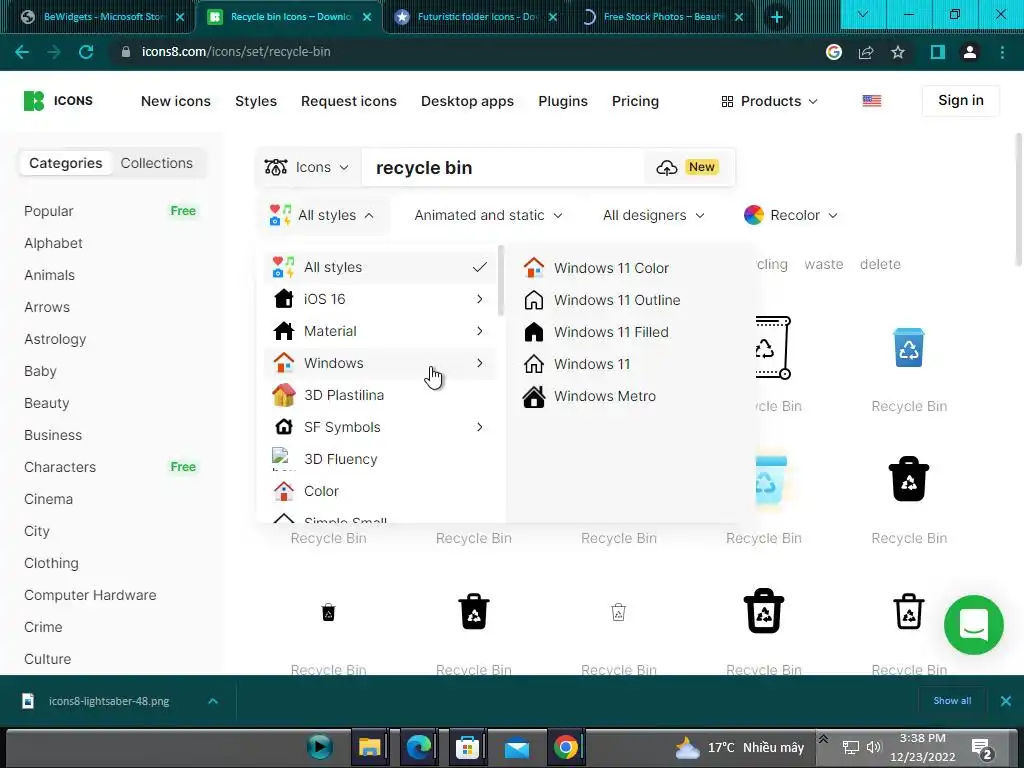Choose 3D Plastilina style

[x=381, y=395]
